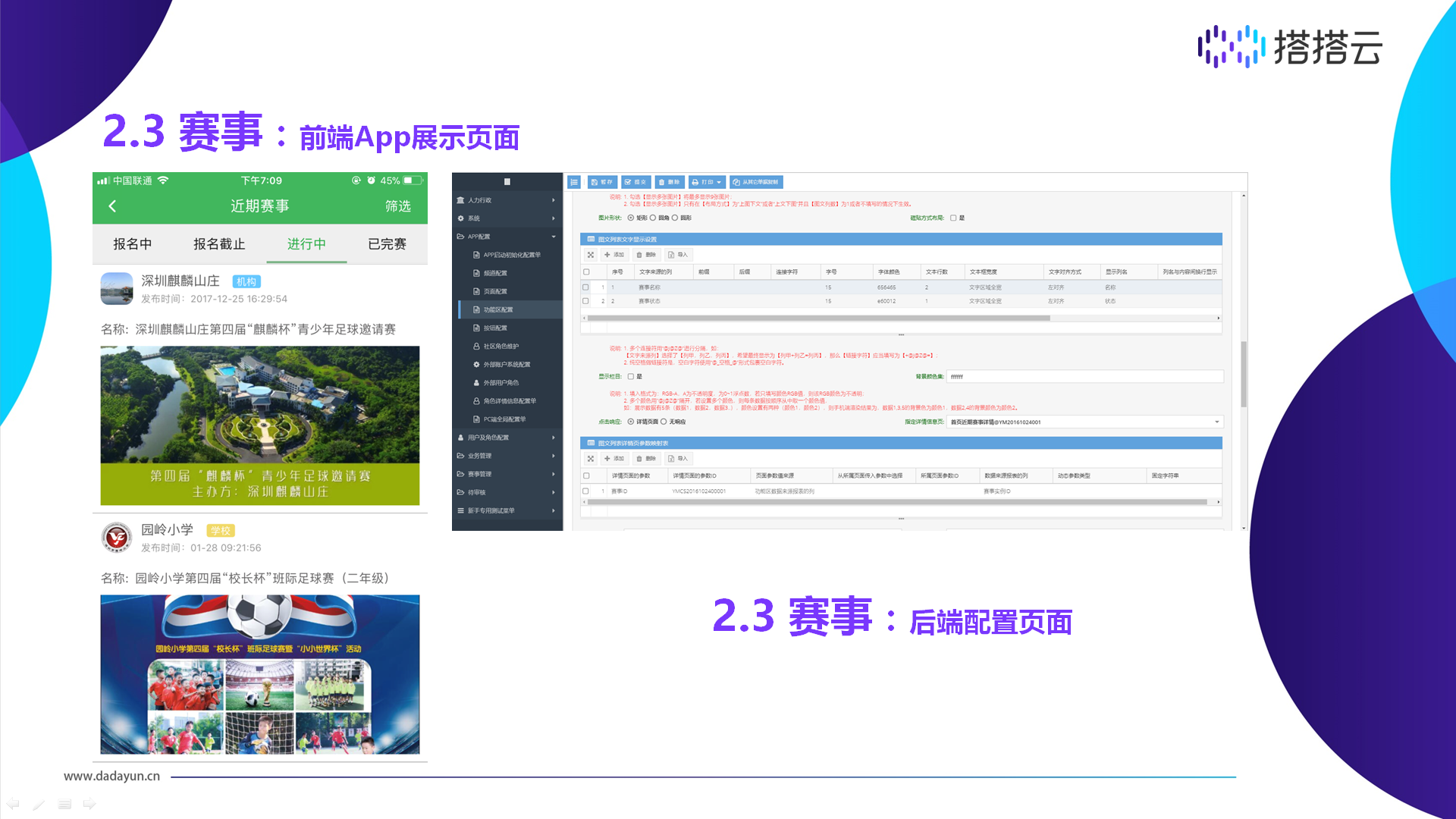Select the 无响应 click response radio
The image size is (1456, 819).
[x=664, y=422]
